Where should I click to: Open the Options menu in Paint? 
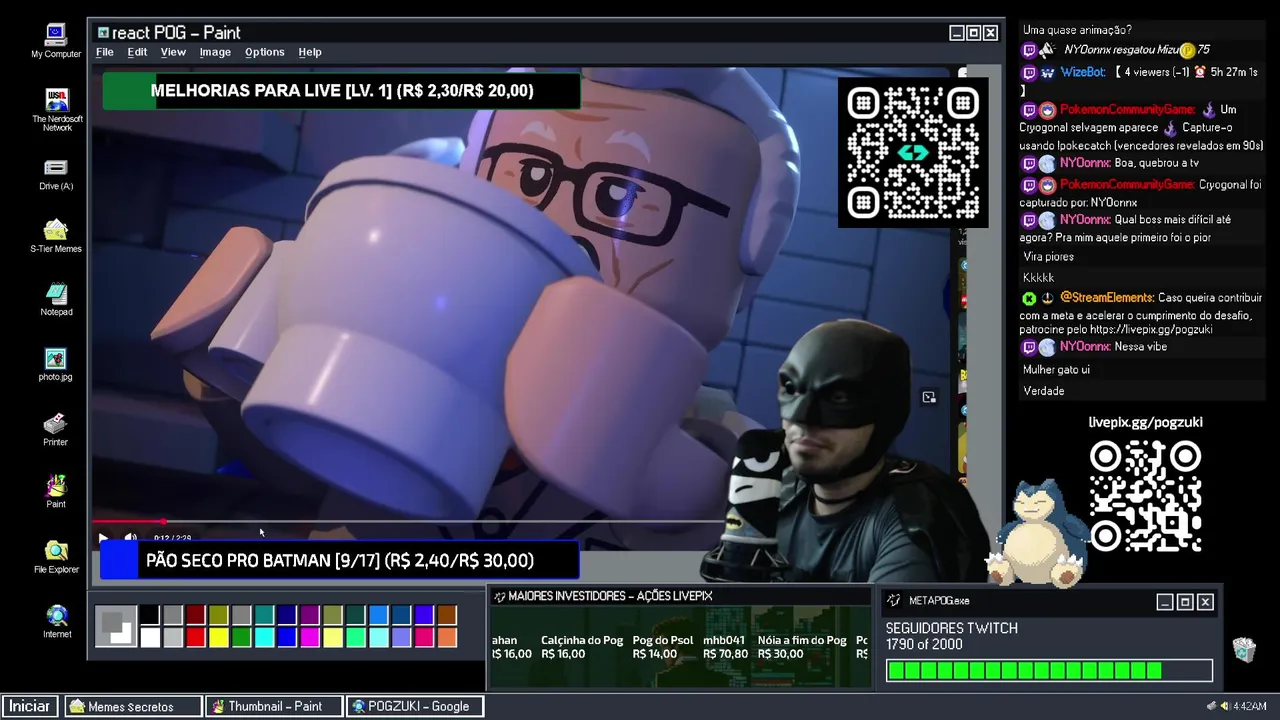(x=265, y=52)
